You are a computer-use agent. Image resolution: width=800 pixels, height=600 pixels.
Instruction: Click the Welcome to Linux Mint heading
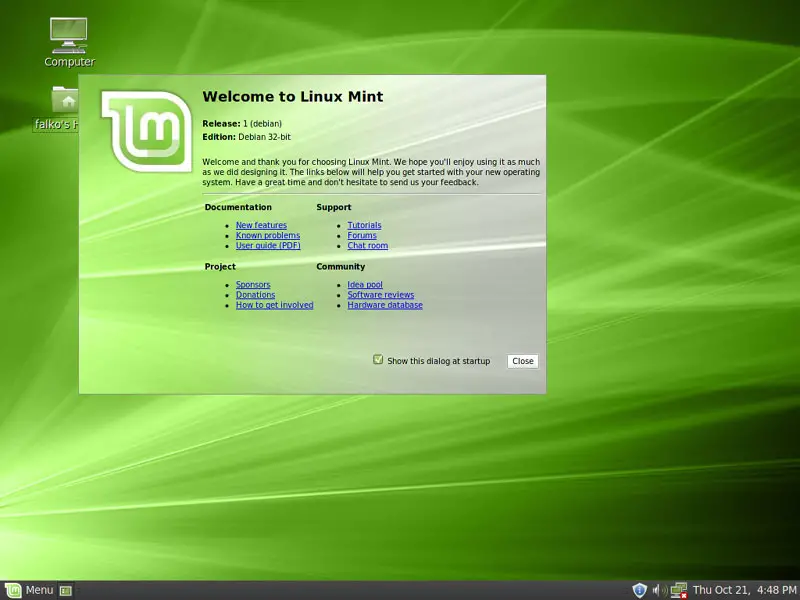tap(292, 96)
